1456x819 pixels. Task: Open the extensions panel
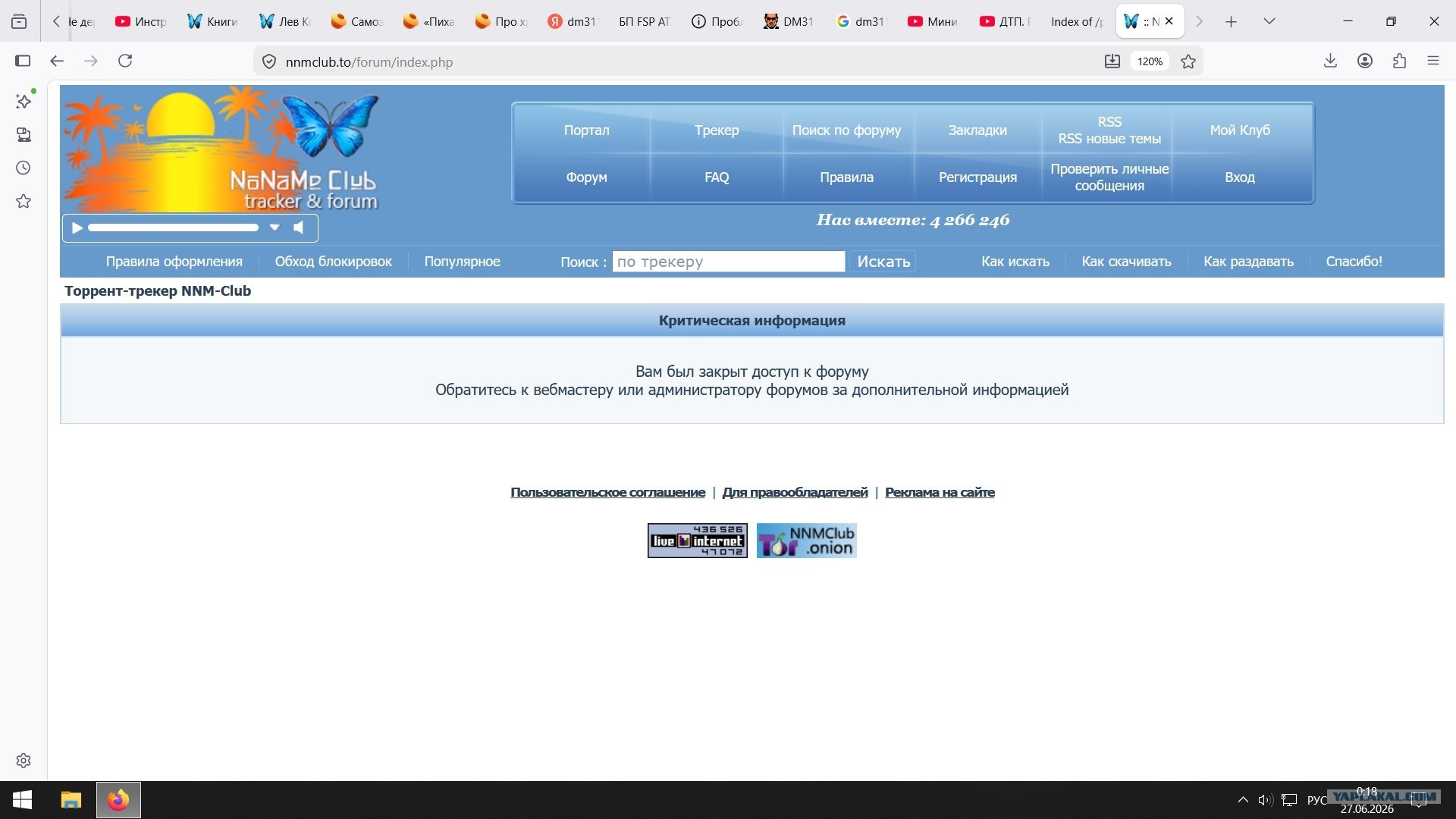pyautogui.click(x=1399, y=61)
